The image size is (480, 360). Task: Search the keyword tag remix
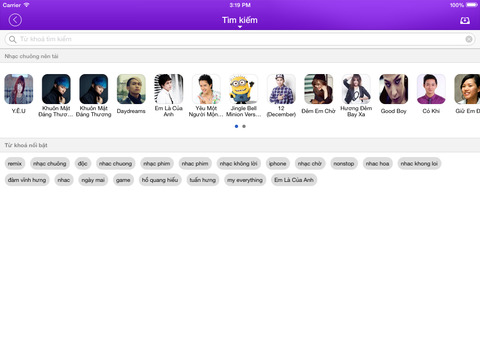(15, 163)
